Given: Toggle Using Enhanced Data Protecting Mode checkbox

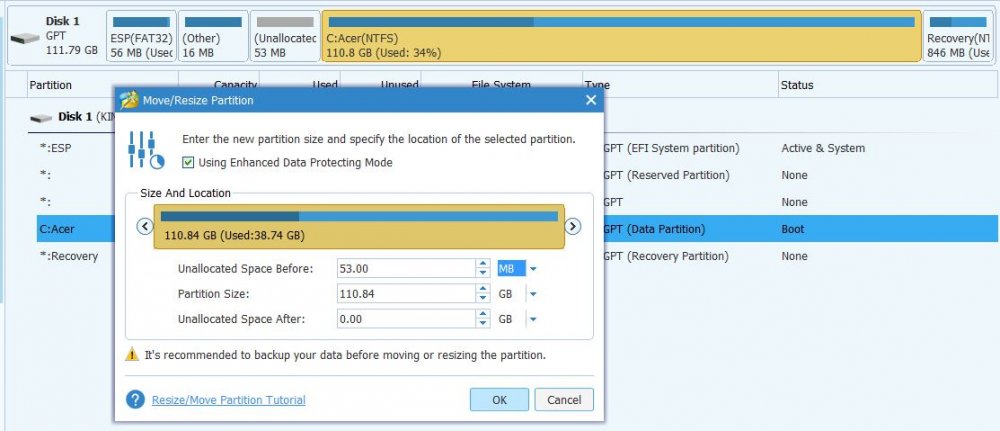Looking at the screenshot, I should (188, 162).
